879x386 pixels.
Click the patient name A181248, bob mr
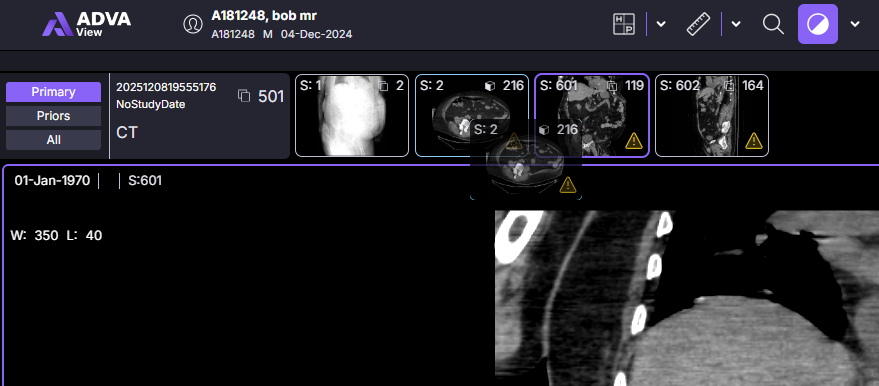tap(264, 16)
